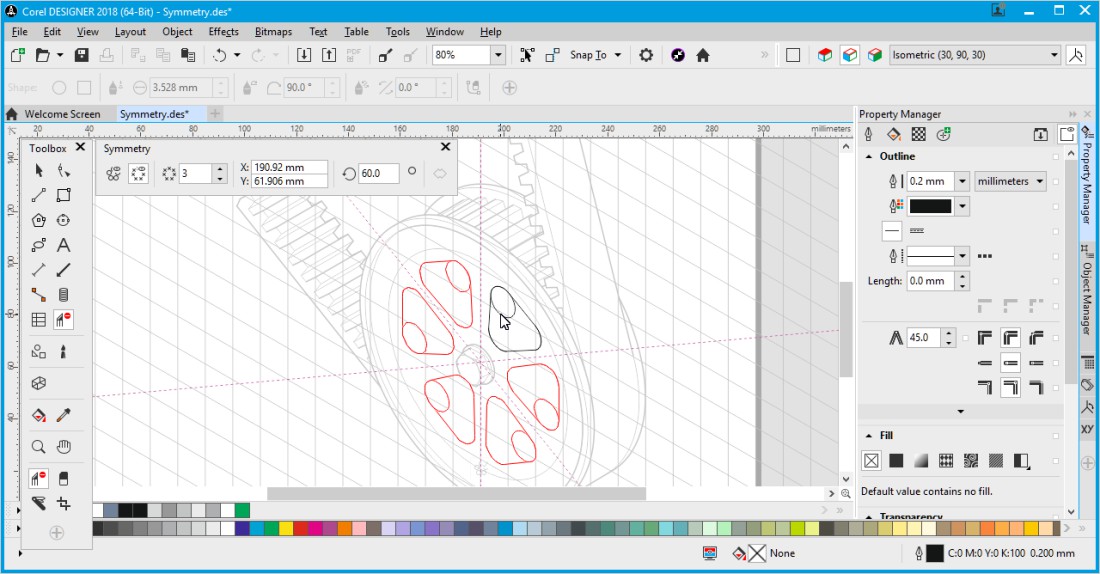The image size is (1100, 574).
Task: Click the line style settings ellipsis button
Action: [984, 256]
